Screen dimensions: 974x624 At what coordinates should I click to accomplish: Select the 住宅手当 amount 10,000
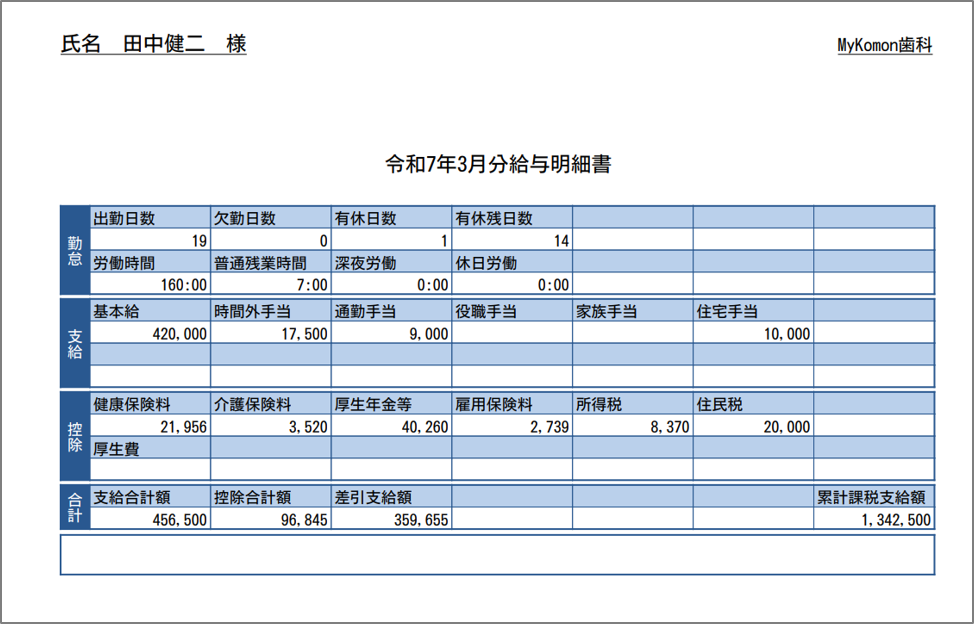(786, 335)
